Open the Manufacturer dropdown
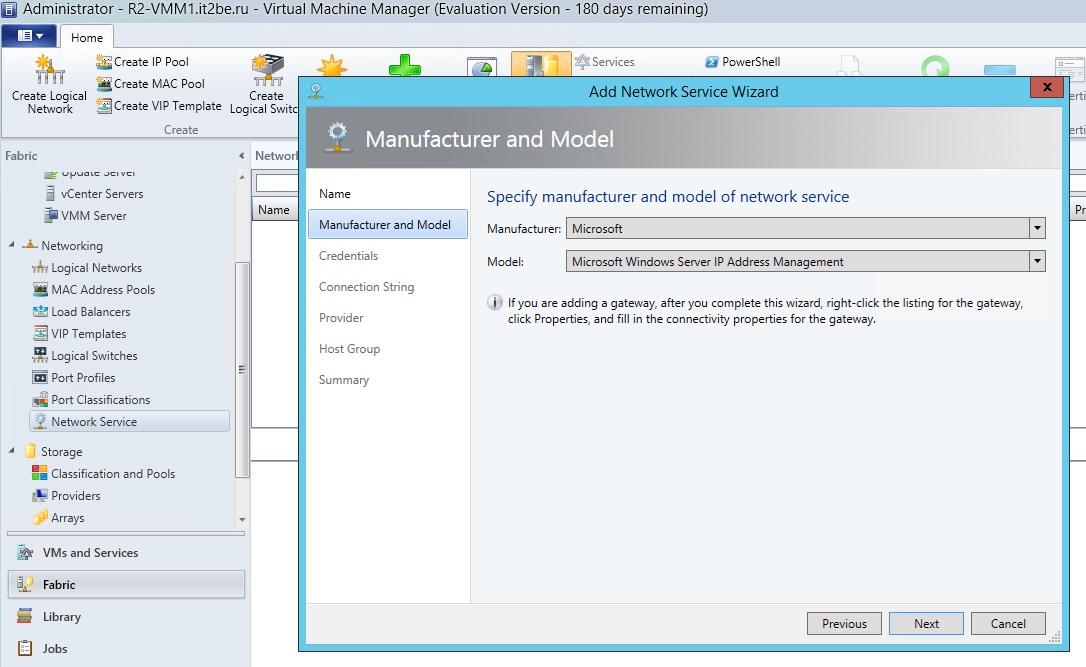 coord(1037,228)
